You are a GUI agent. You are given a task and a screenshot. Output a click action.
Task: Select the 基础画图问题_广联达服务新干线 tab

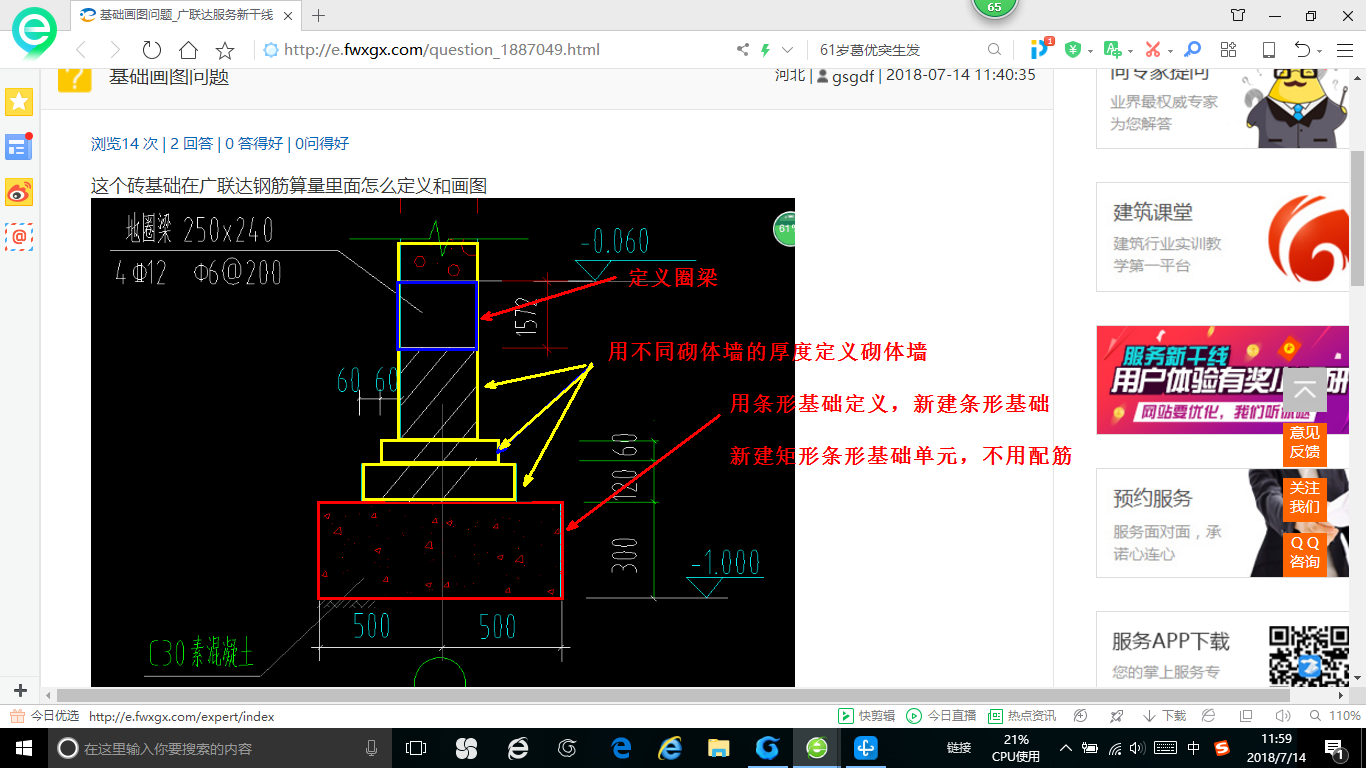(x=187, y=15)
